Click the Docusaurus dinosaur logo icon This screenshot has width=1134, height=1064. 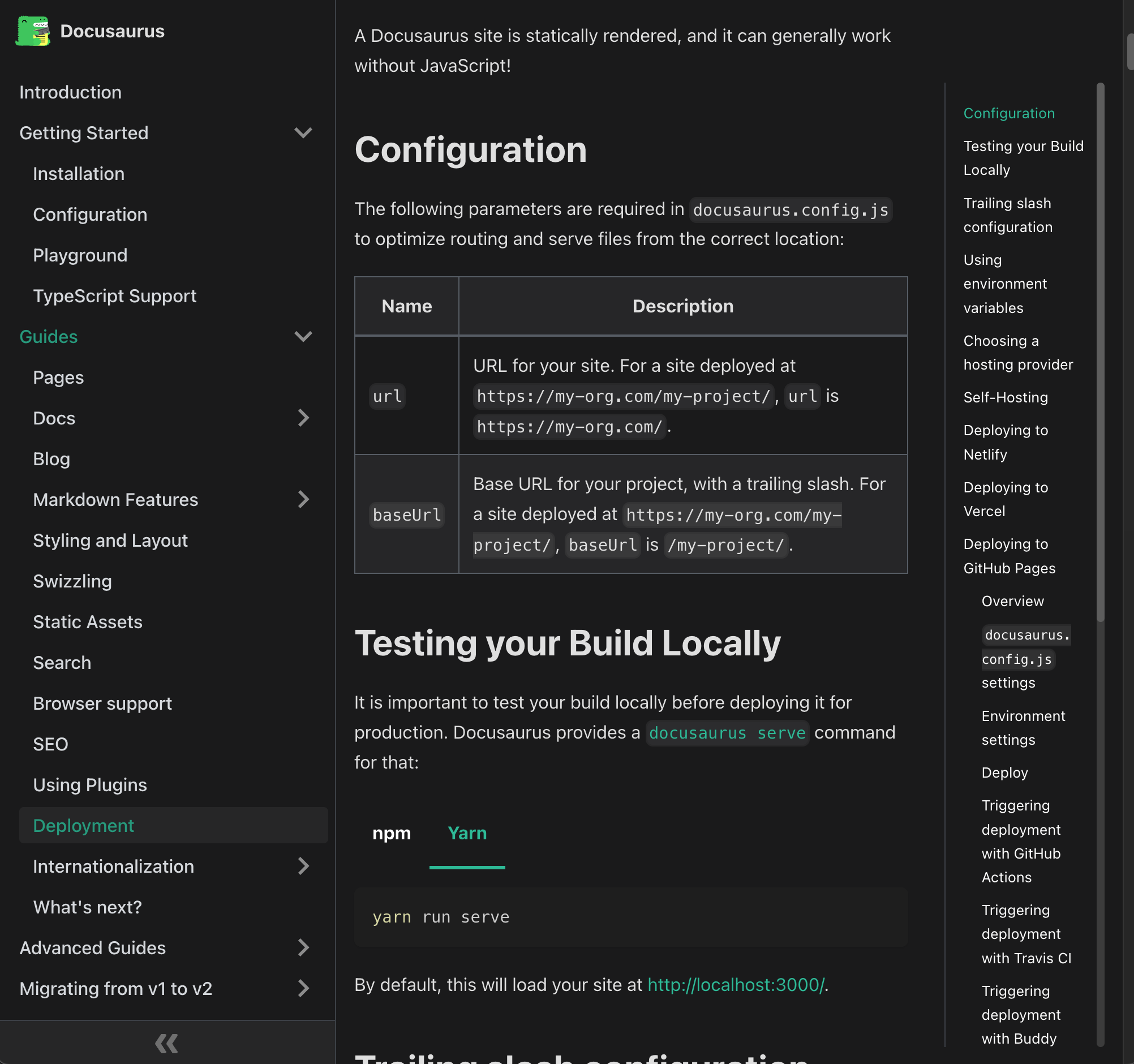(32, 31)
